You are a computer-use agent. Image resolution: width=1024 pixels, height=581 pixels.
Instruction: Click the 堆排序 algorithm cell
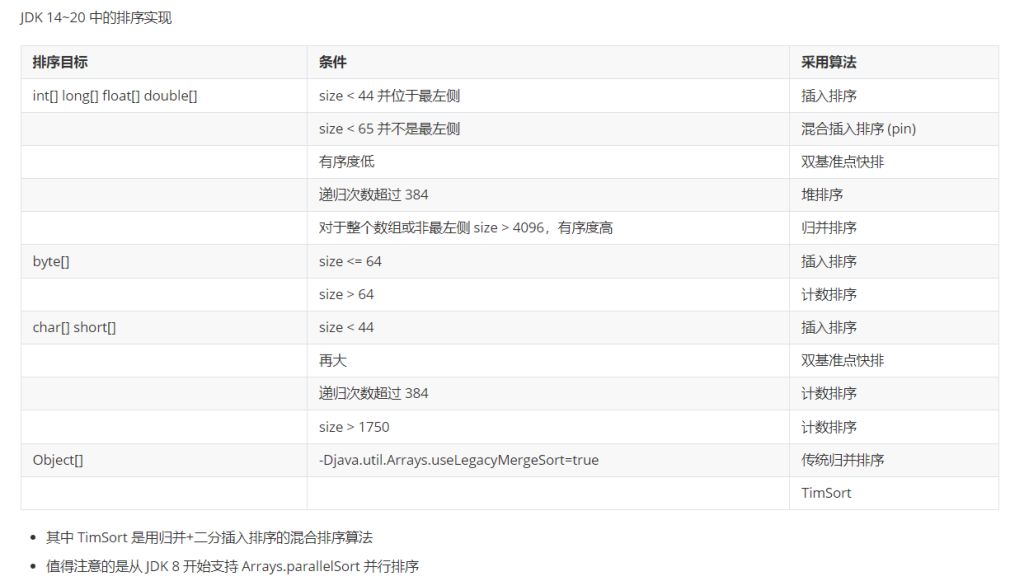point(822,195)
